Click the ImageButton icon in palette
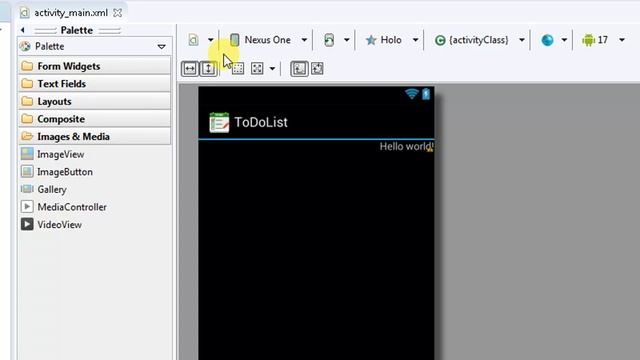 click(27, 171)
